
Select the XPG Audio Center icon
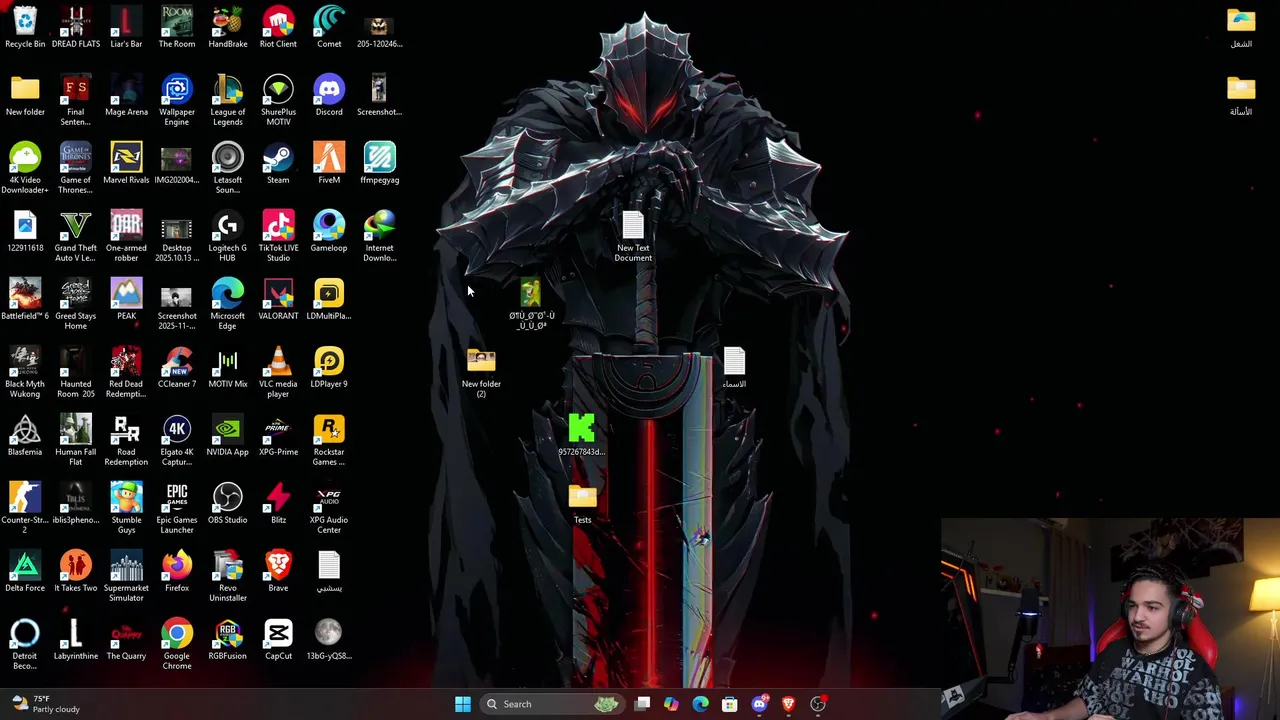pos(329,508)
